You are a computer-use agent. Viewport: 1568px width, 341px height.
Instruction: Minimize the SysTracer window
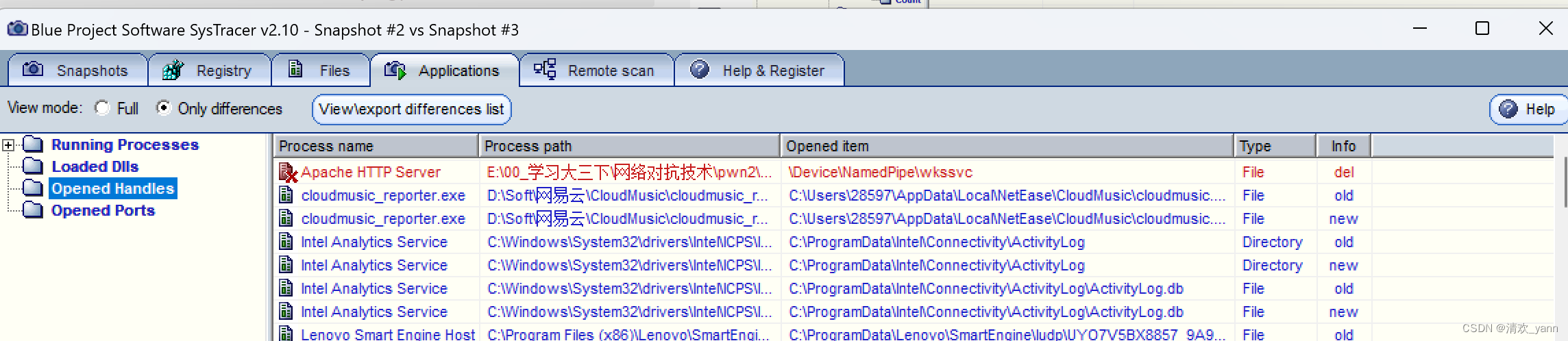click(1420, 28)
